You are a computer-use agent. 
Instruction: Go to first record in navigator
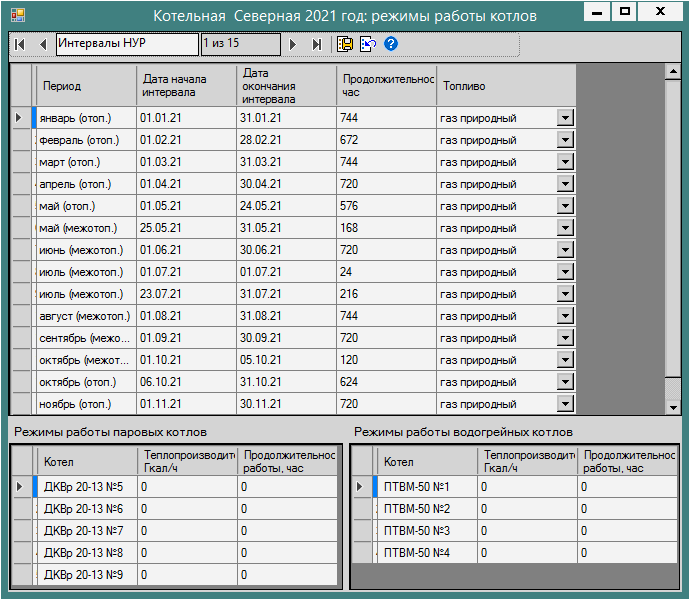19,44
